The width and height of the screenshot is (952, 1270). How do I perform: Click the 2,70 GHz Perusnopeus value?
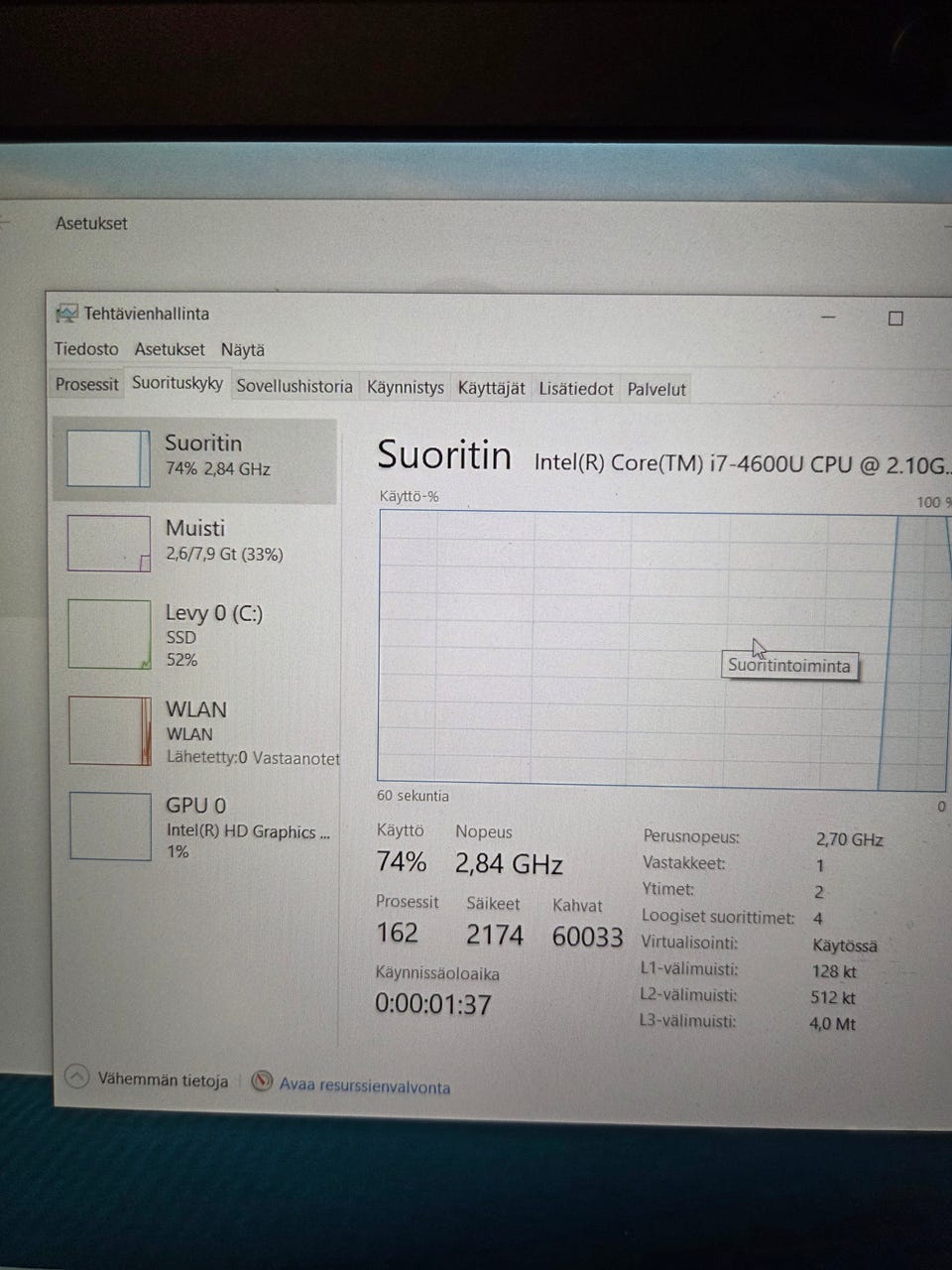click(x=850, y=839)
